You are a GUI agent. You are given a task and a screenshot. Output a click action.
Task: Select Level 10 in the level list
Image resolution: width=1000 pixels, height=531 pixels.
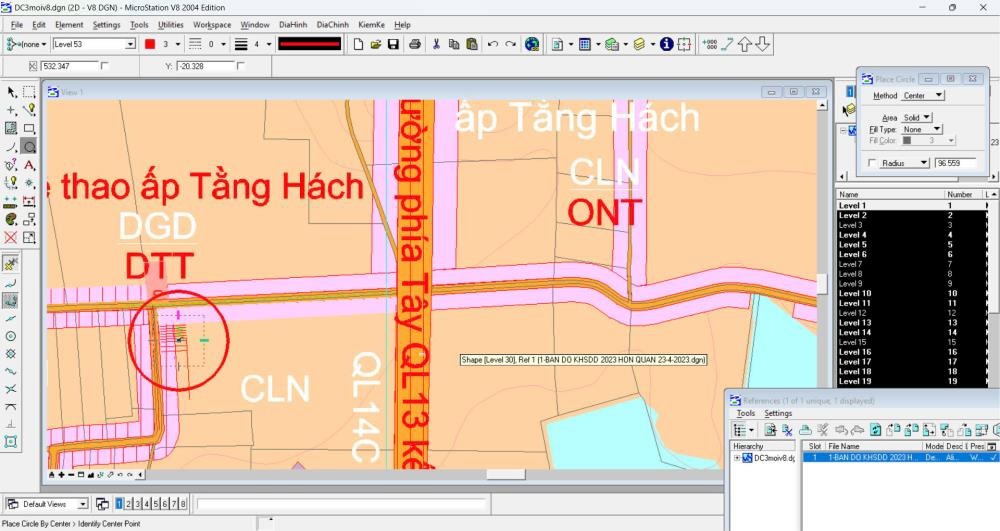tap(911, 293)
